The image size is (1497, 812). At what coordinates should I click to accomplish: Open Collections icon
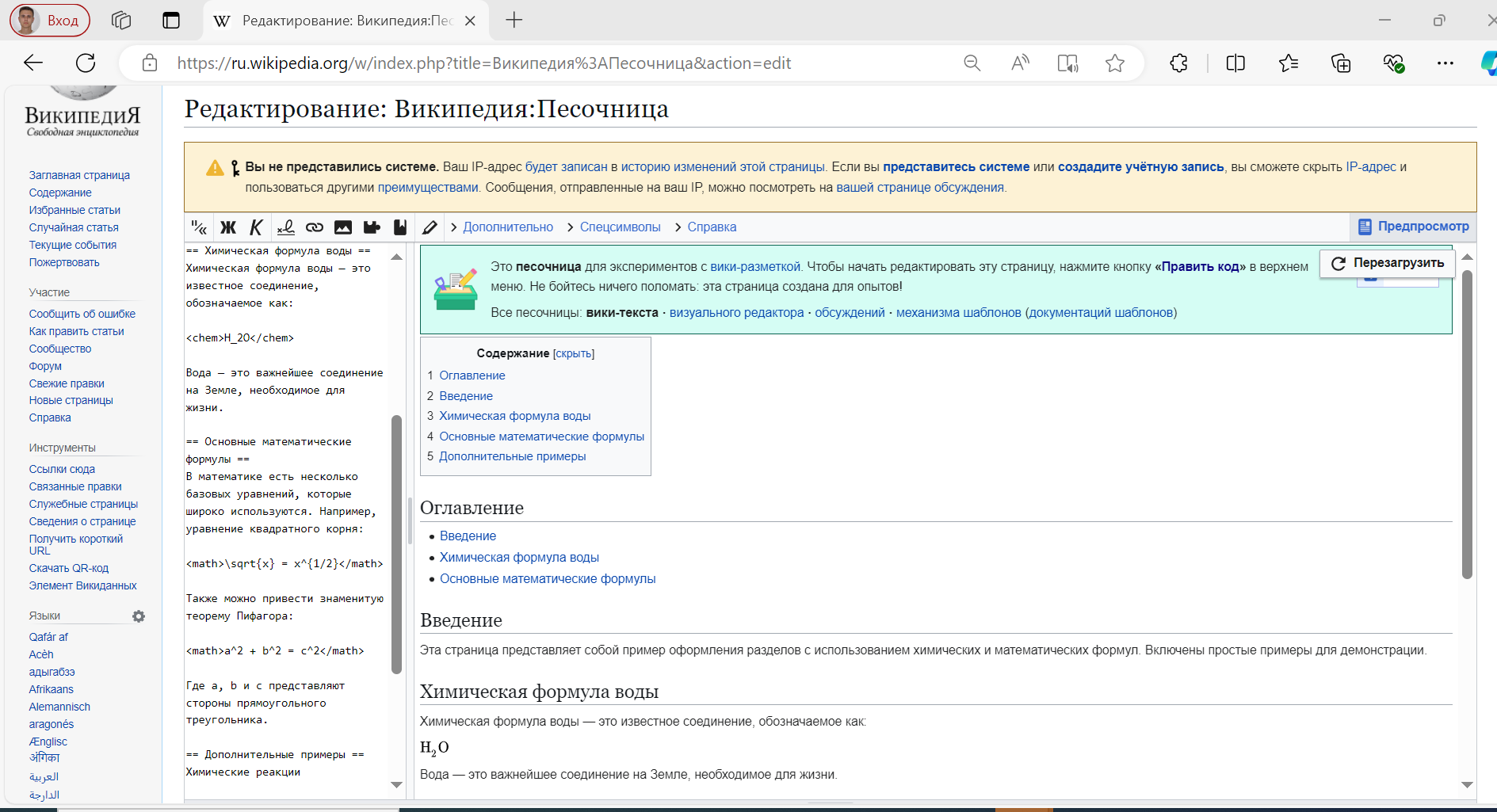pos(1341,63)
